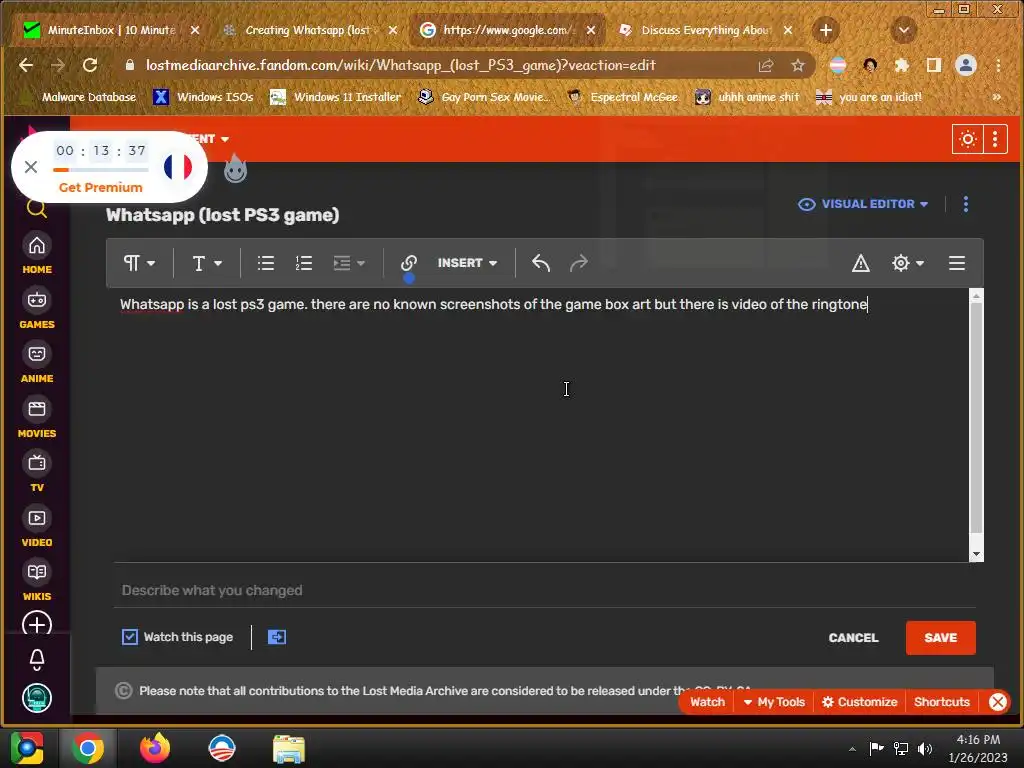Open the more options dots beside Visual Editor
Image resolution: width=1024 pixels, height=768 pixels.
[966, 204]
